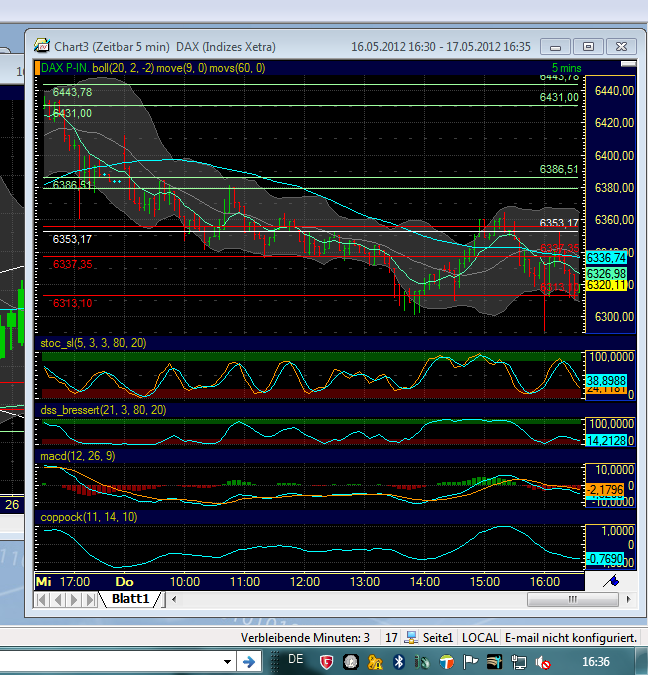Click the left arrow of horizontal scrollbar
Image resolution: width=648 pixels, height=675 pixels.
(x=174, y=599)
